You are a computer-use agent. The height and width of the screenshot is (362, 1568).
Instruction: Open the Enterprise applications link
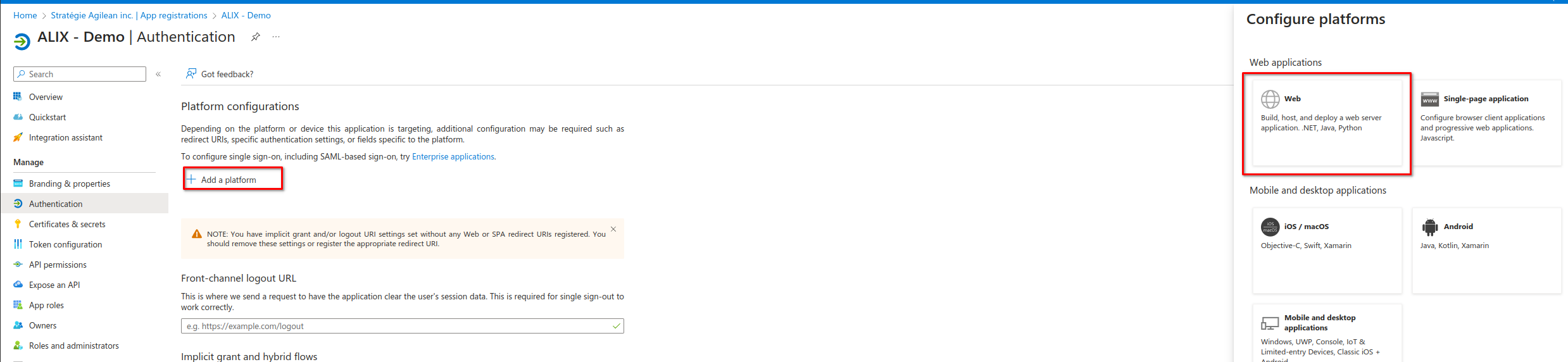click(x=453, y=157)
